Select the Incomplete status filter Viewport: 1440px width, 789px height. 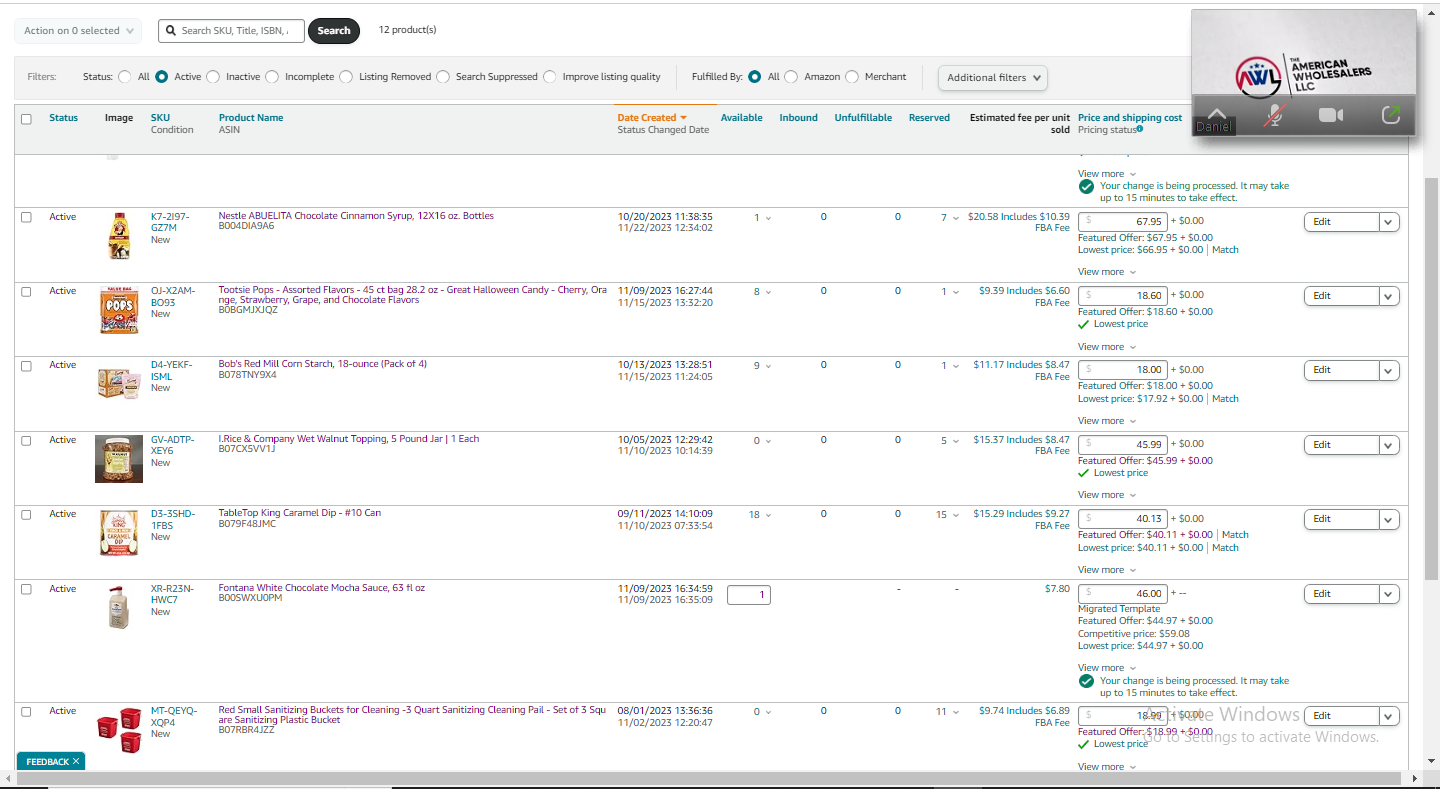tap(272, 77)
